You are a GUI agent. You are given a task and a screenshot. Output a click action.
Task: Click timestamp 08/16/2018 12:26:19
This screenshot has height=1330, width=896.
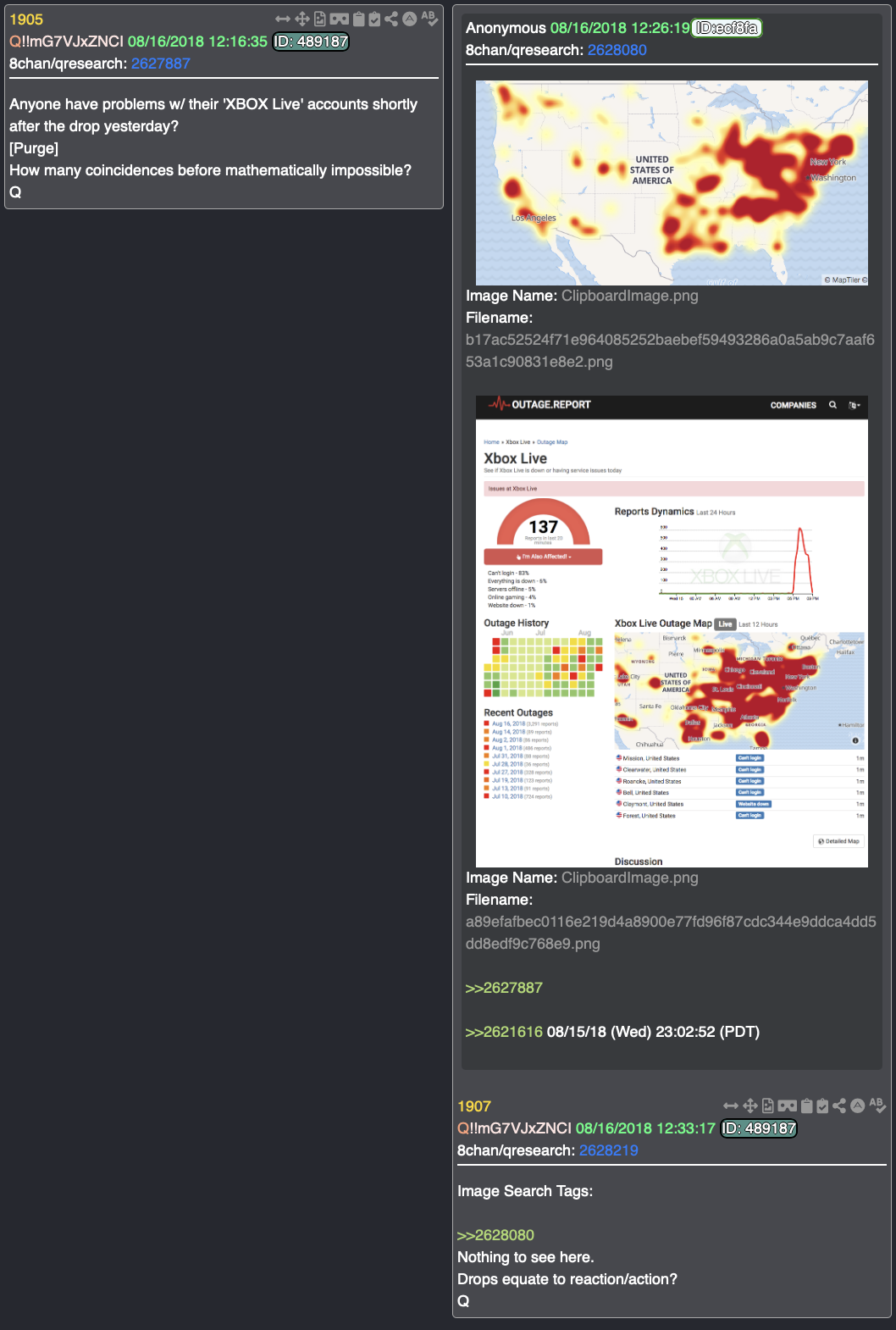click(620, 28)
